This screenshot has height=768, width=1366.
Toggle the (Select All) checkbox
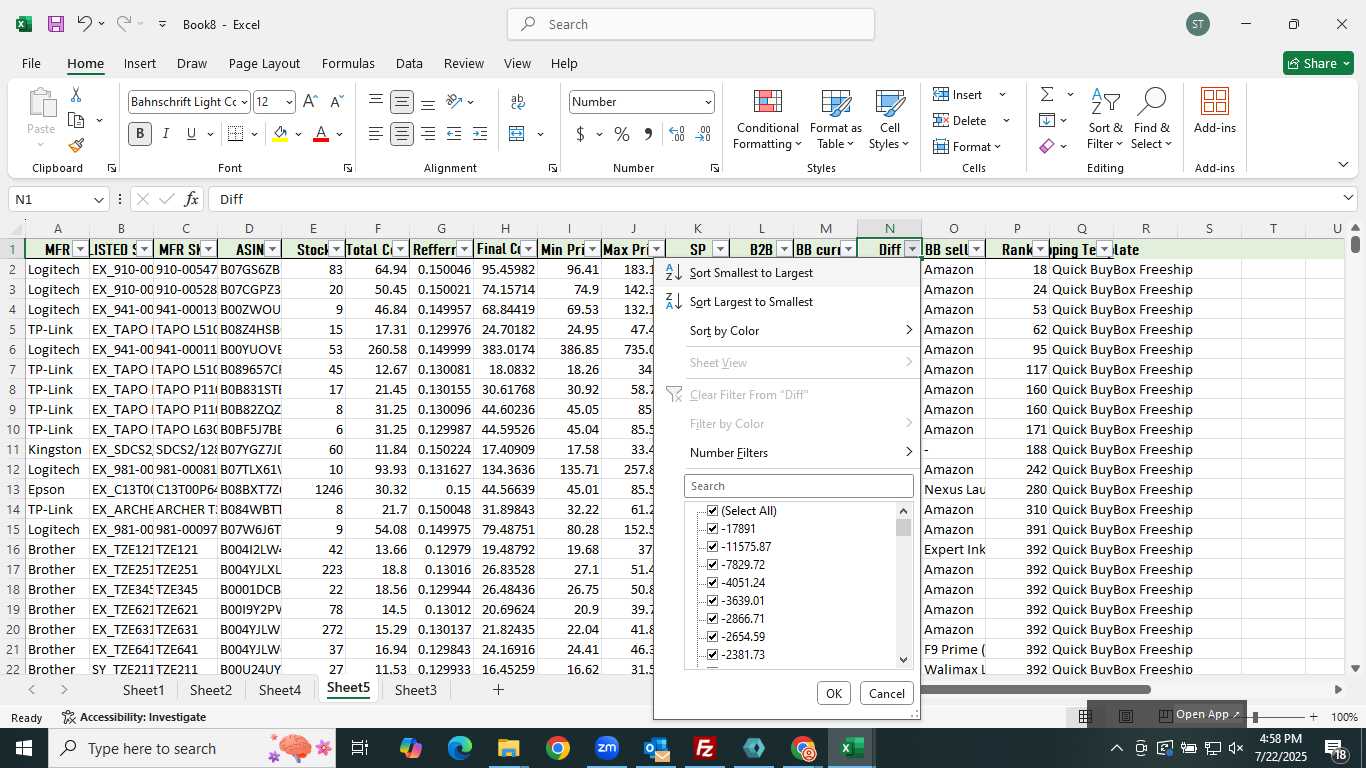[x=712, y=511]
